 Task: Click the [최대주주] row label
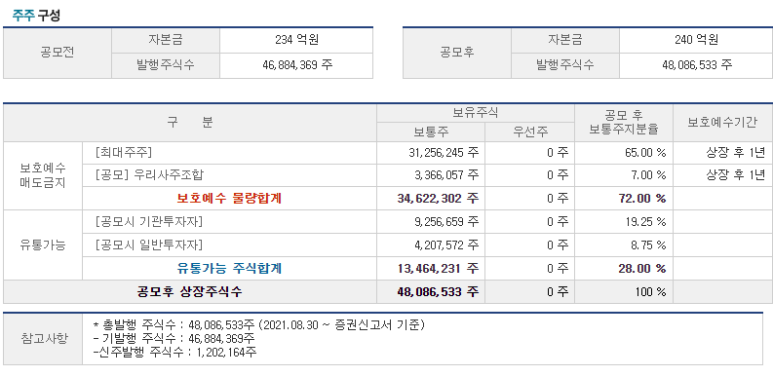123,153
